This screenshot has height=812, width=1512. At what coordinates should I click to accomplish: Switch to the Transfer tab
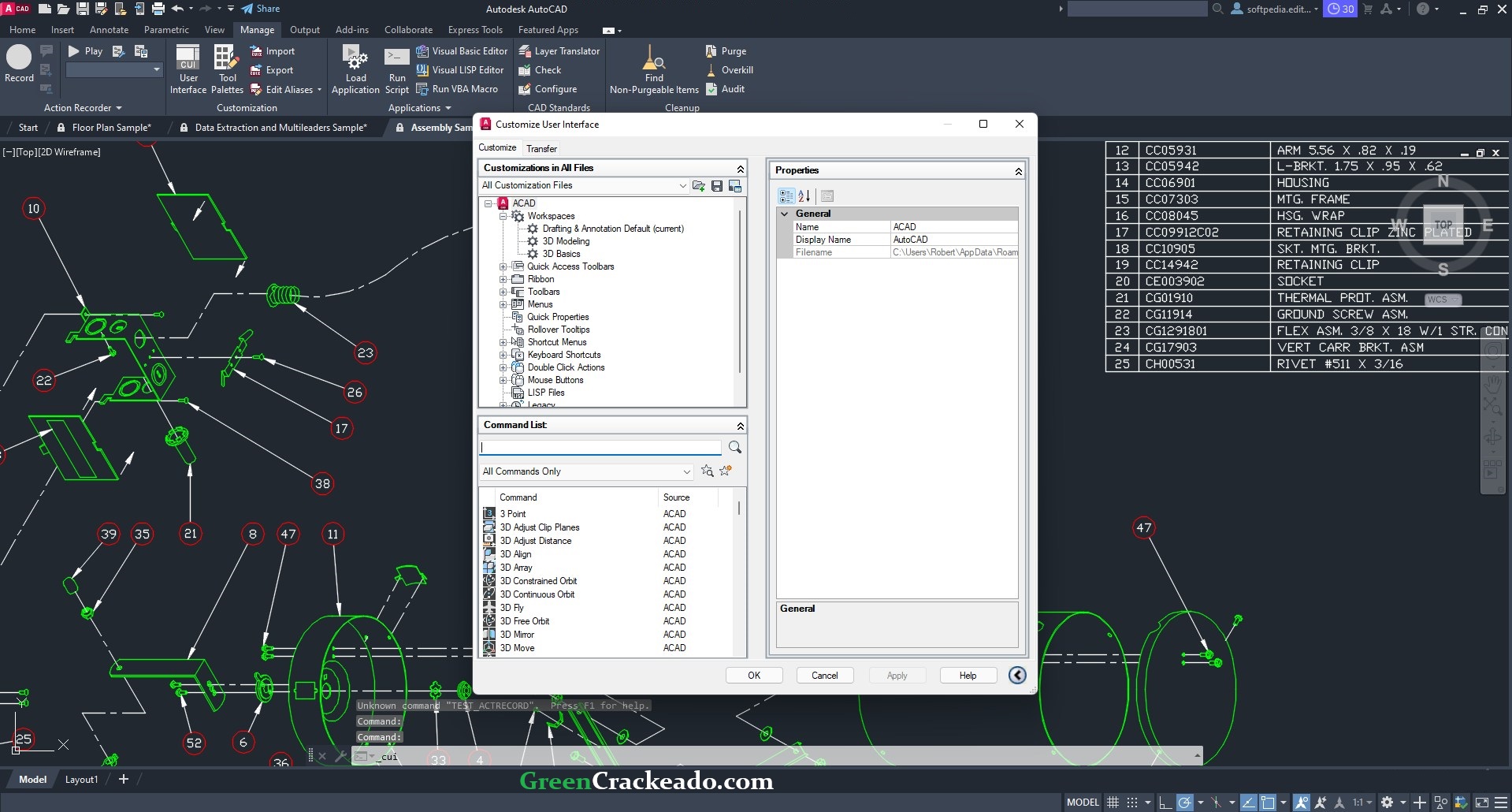click(541, 148)
